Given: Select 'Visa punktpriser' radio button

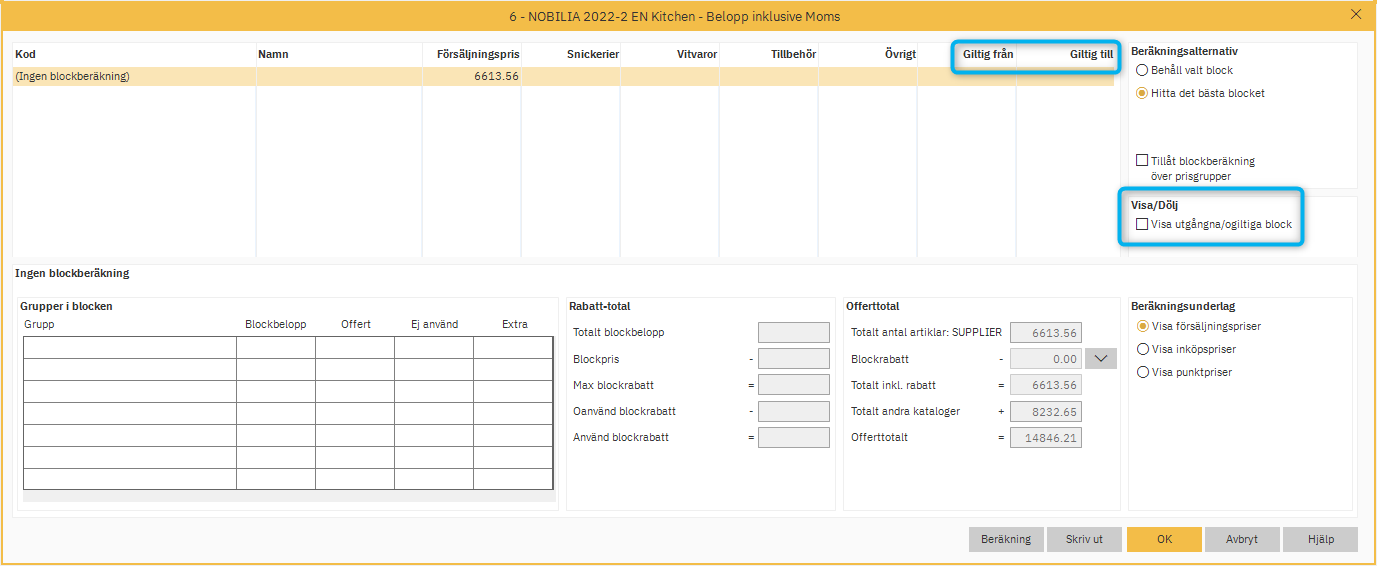Looking at the screenshot, I should pos(1142,372).
